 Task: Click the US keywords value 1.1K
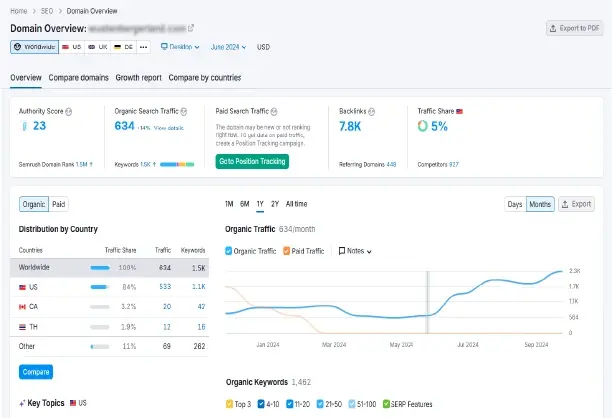[x=199, y=287]
